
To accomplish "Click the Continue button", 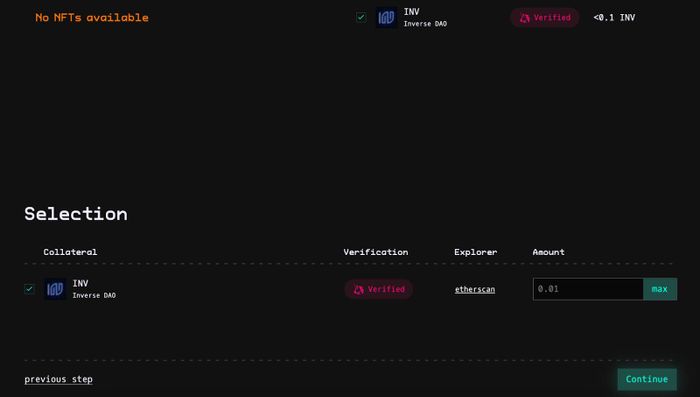I will pyautogui.click(x=647, y=379).
